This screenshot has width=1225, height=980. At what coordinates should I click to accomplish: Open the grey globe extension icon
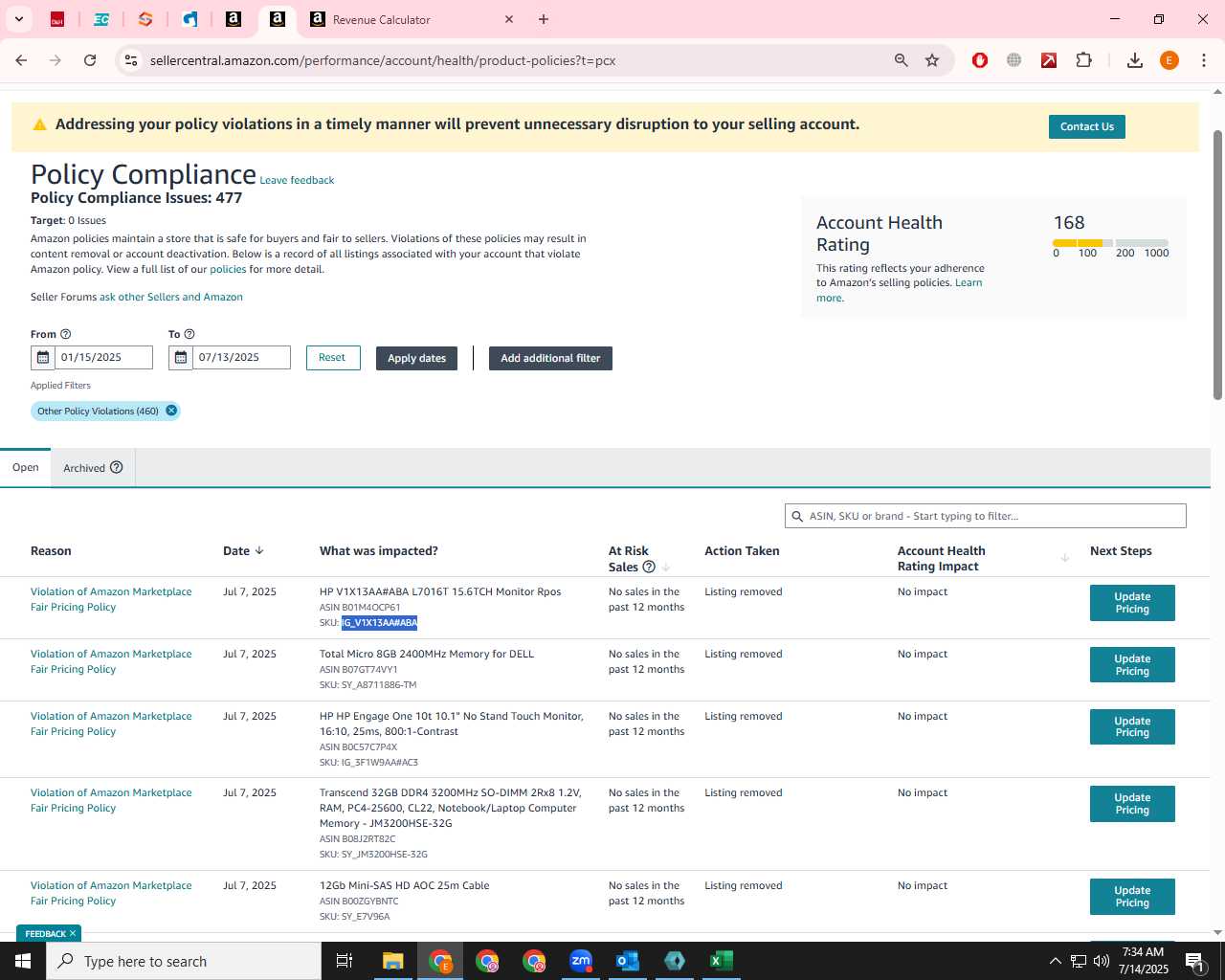point(1014,60)
